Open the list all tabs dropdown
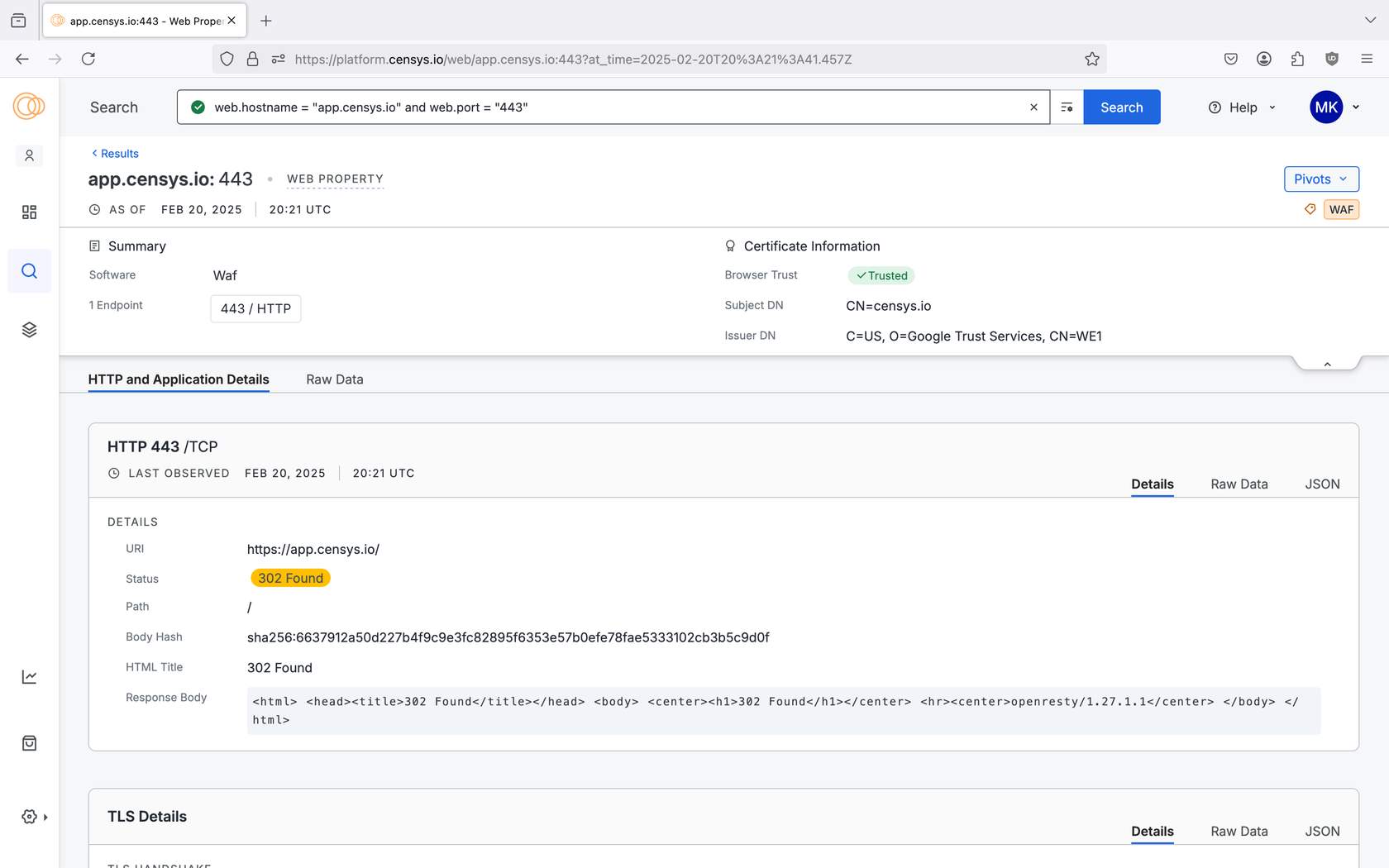Image resolution: width=1389 pixels, height=868 pixels. point(1370,21)
